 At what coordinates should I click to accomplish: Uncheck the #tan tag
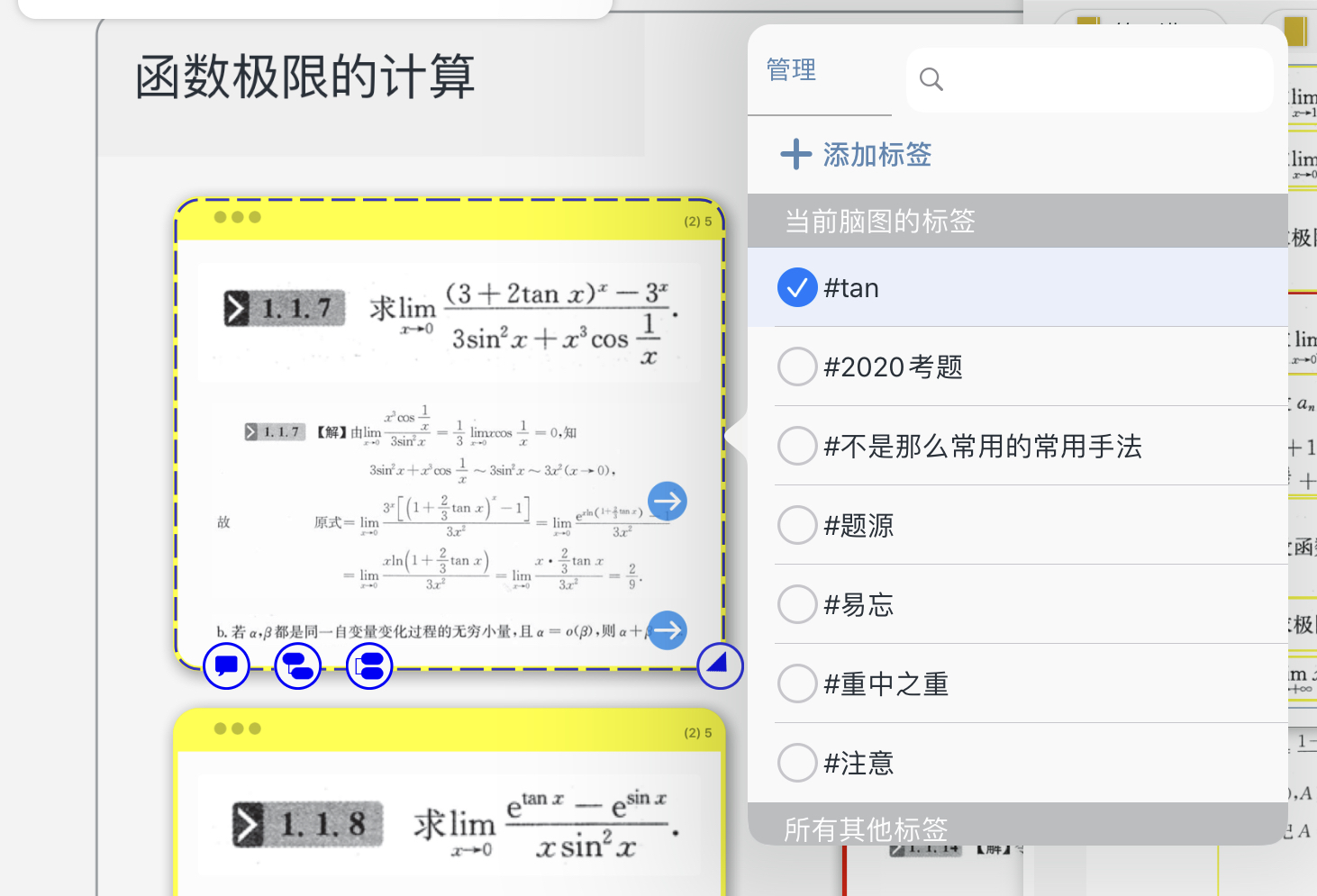pos(797,287)
